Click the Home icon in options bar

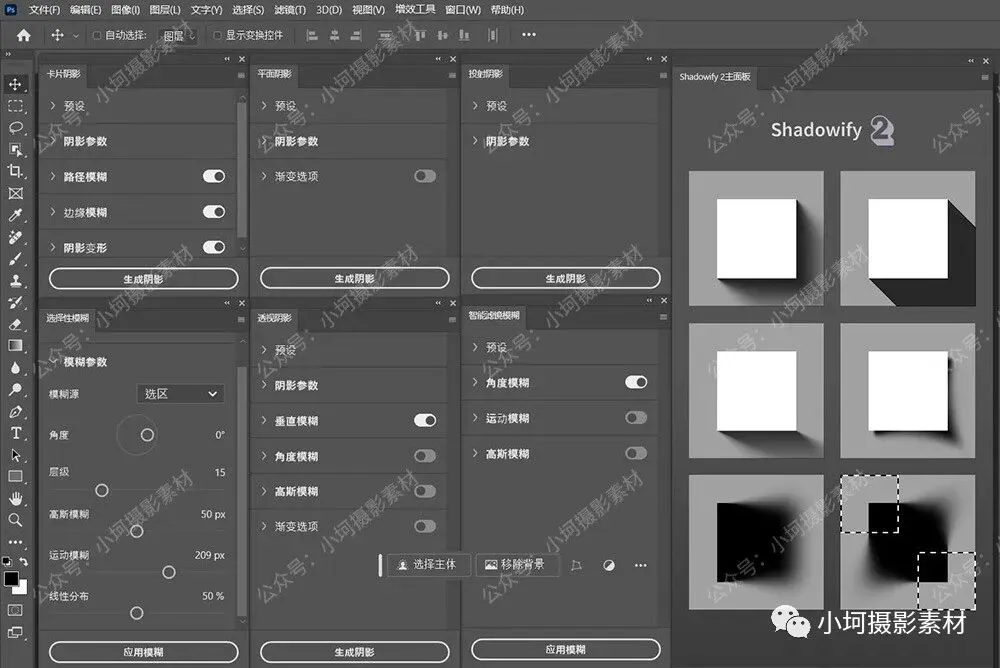pyautogui.click(x=24, y=35)
